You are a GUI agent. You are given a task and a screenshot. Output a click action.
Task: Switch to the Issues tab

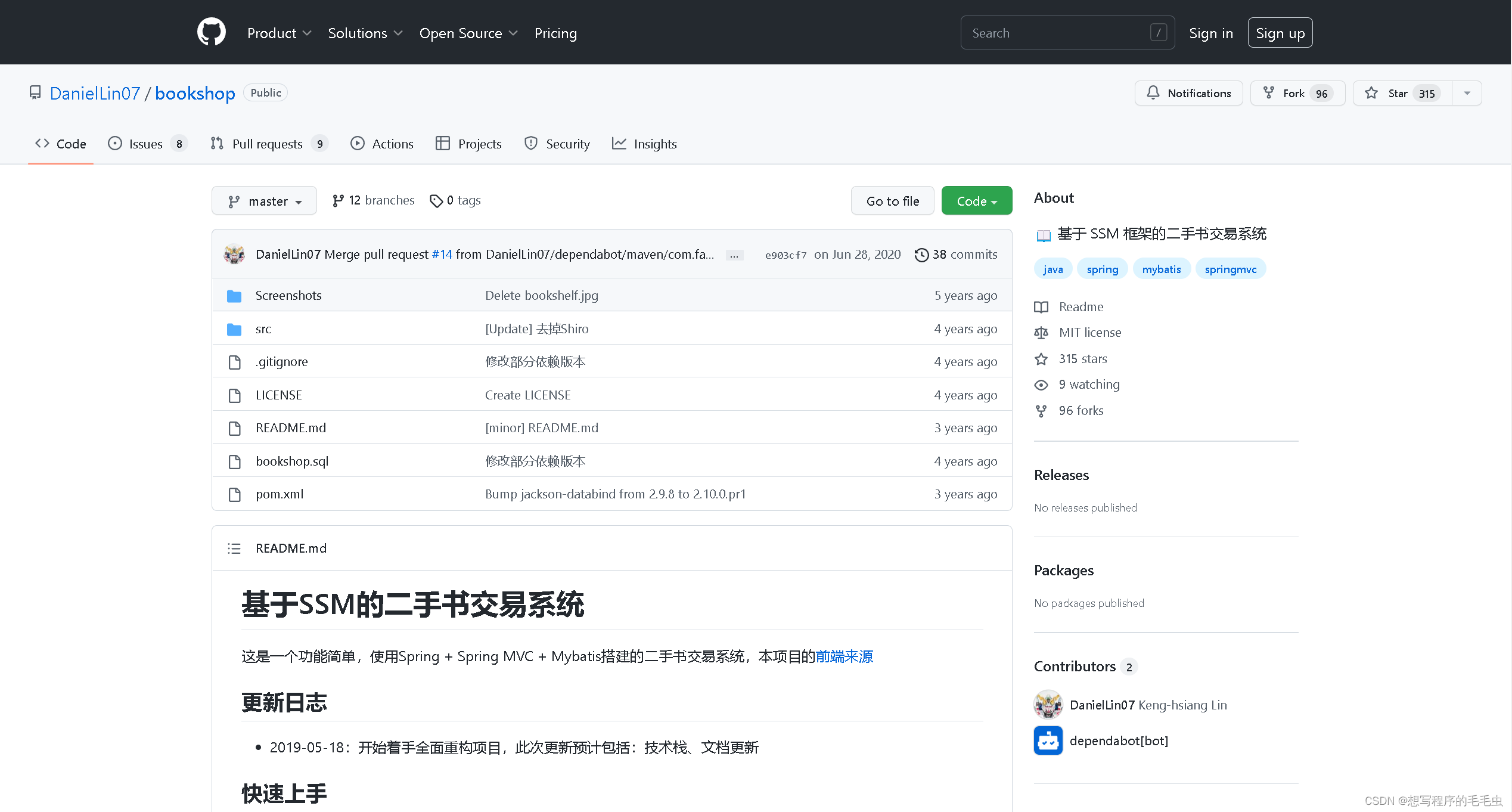[147, 144]
